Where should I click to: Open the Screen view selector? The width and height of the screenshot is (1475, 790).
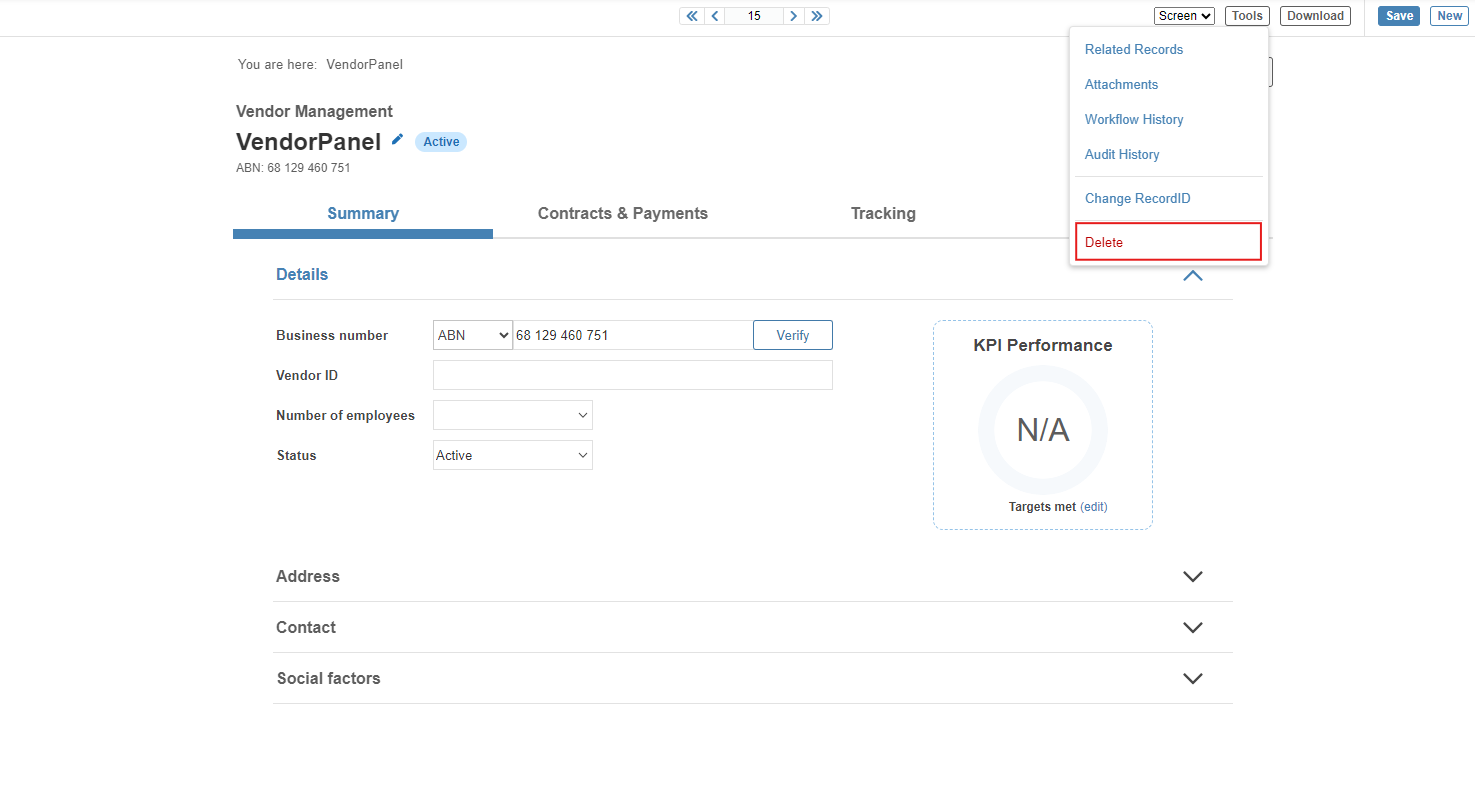click(1184, 16)
